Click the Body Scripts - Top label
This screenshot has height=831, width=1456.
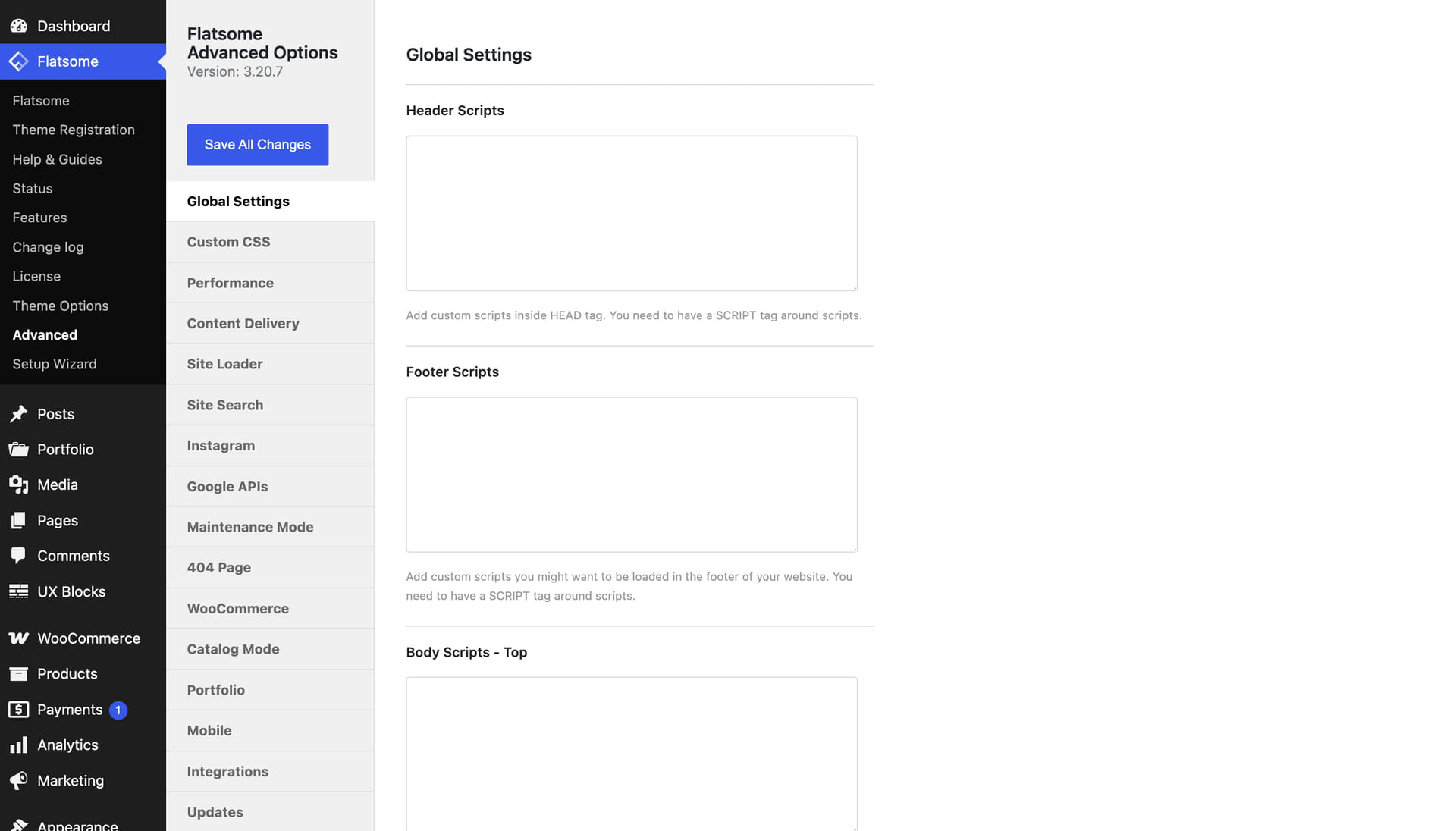(x=466, y=652)
